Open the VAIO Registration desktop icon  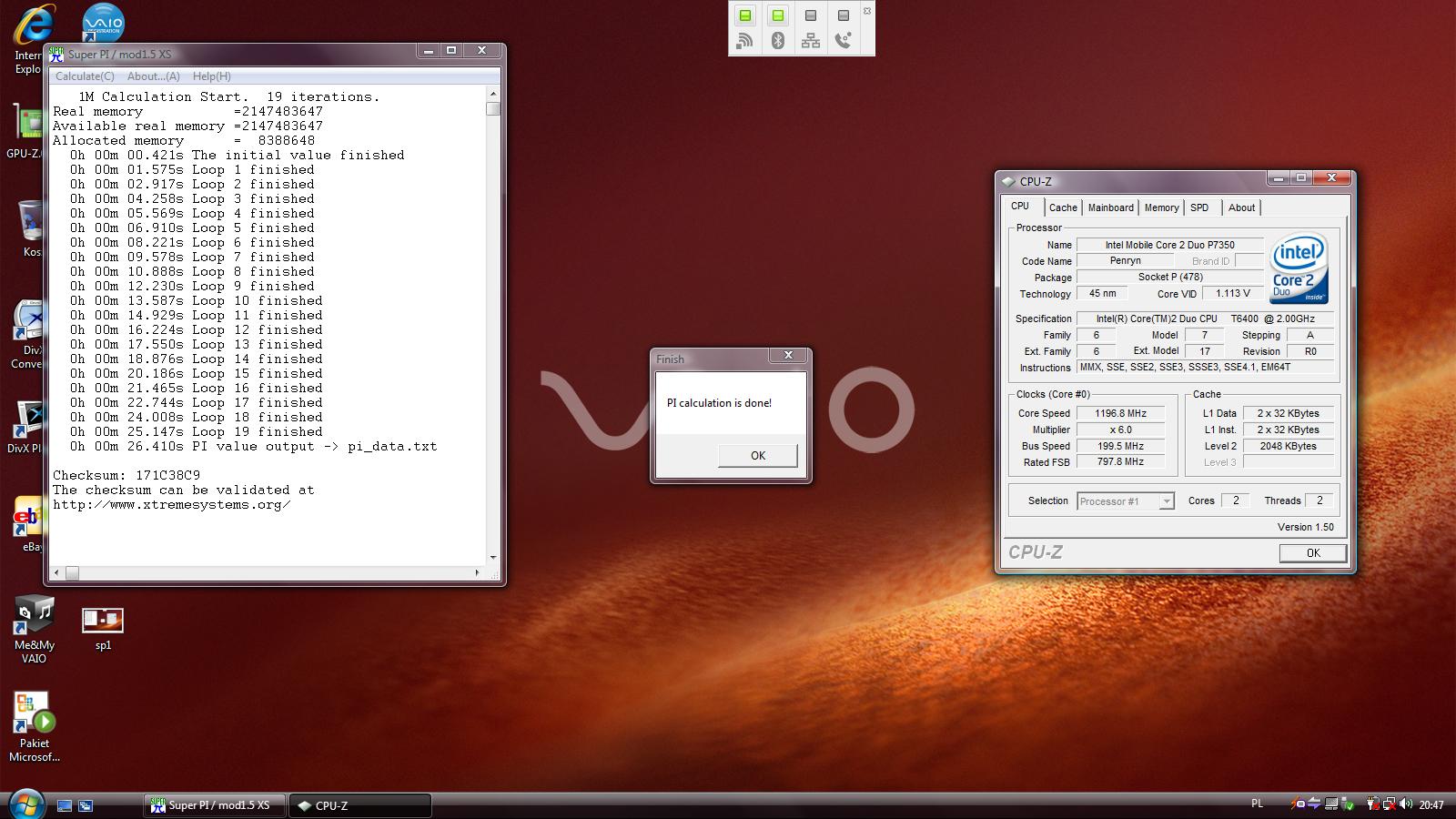(x=103, y=23)
